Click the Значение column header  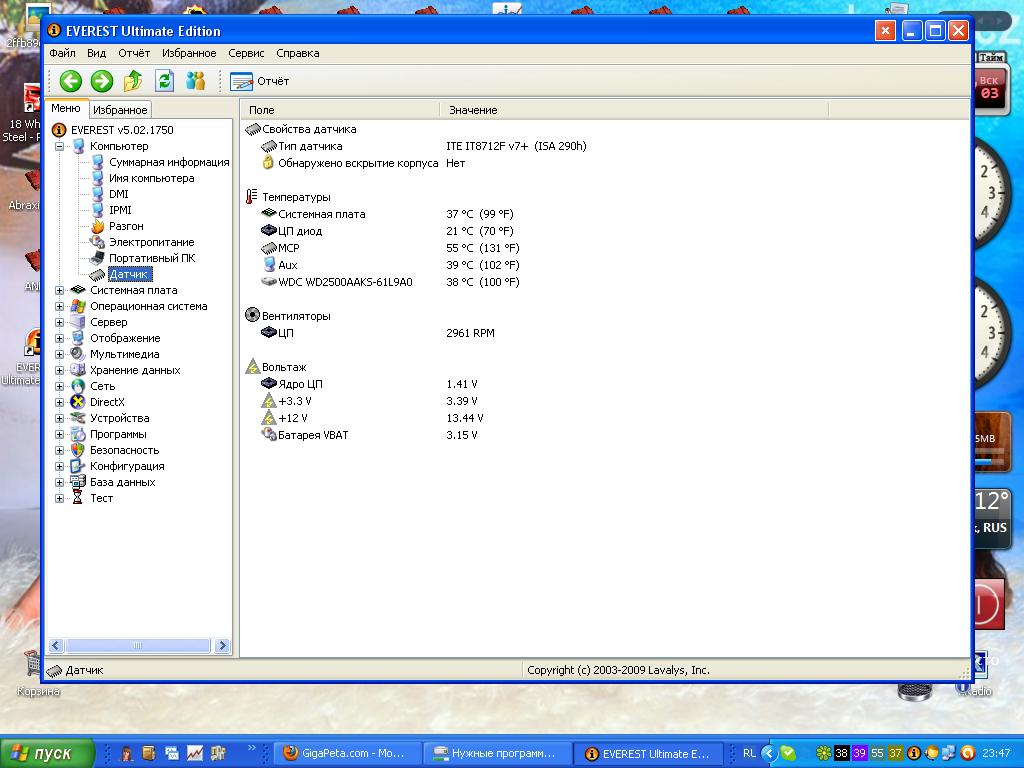473,110
